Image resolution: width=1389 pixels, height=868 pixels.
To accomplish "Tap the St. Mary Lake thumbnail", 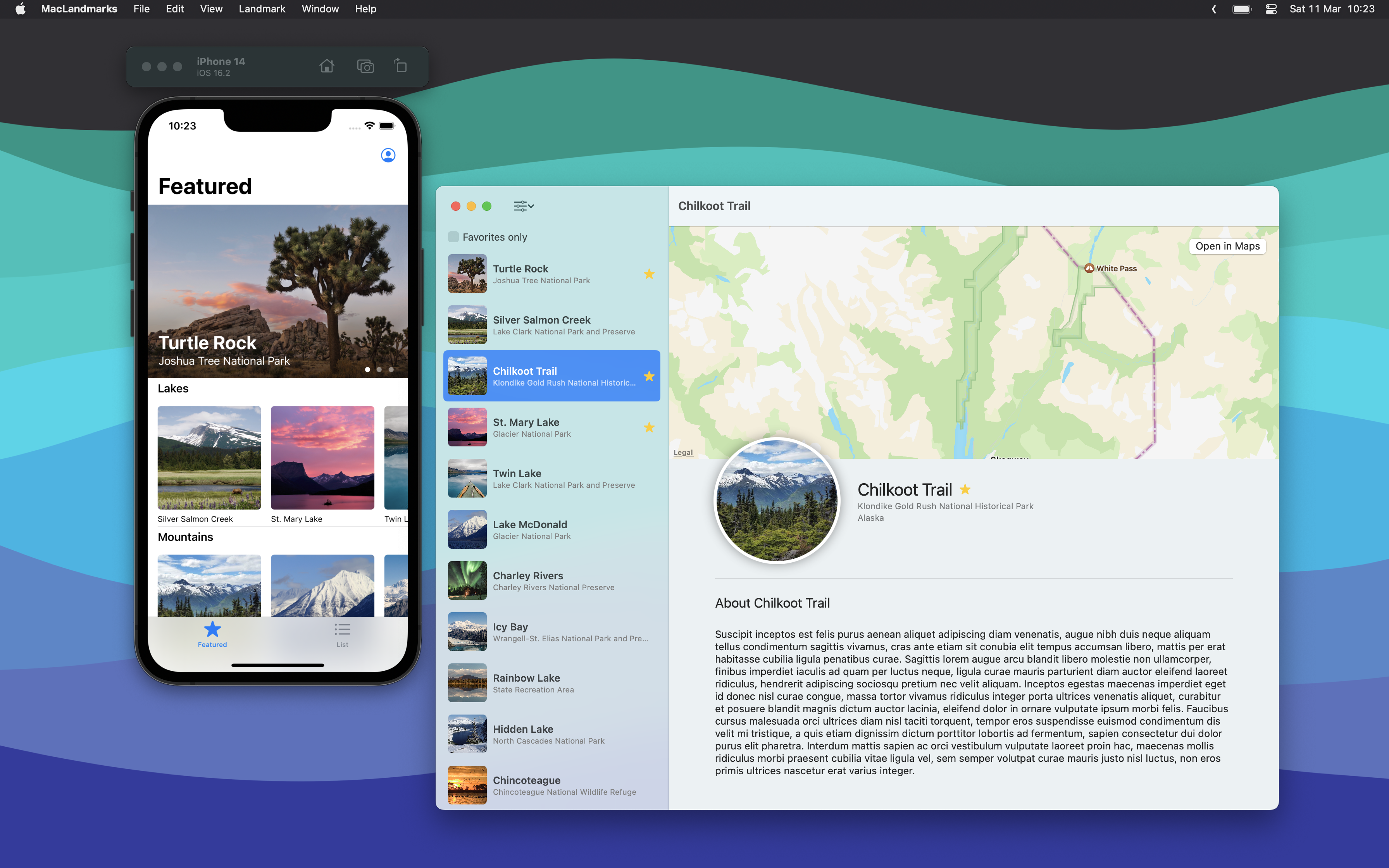I will (x=322, y=458).
